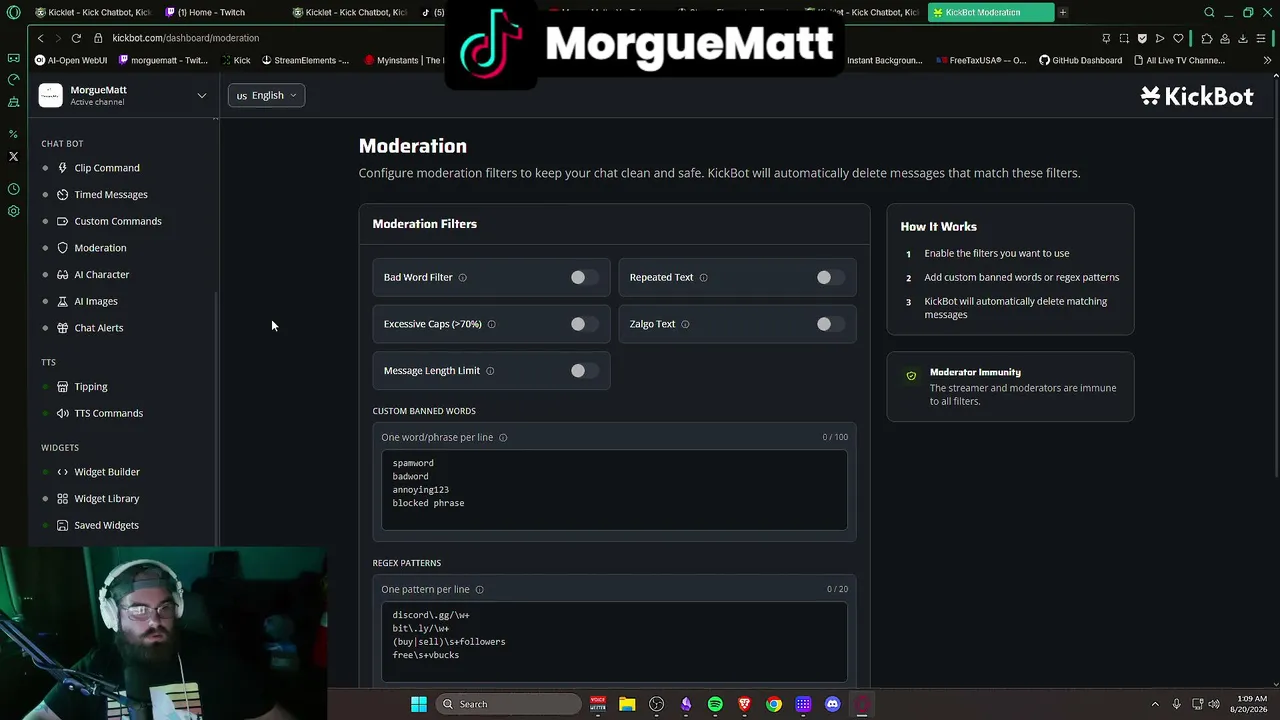Open File Explorer from the taskbar
This screenshot has height=720, width=1280.
pyautogui.click(x=627, y=704)
